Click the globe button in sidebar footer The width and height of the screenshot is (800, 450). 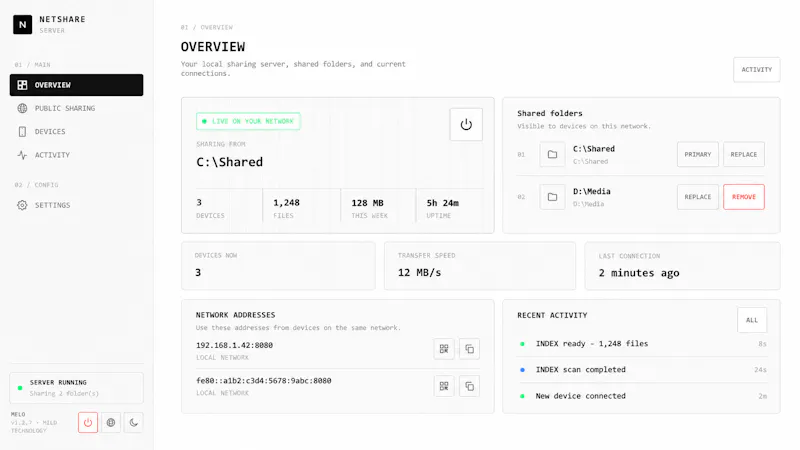click(111, 422)
